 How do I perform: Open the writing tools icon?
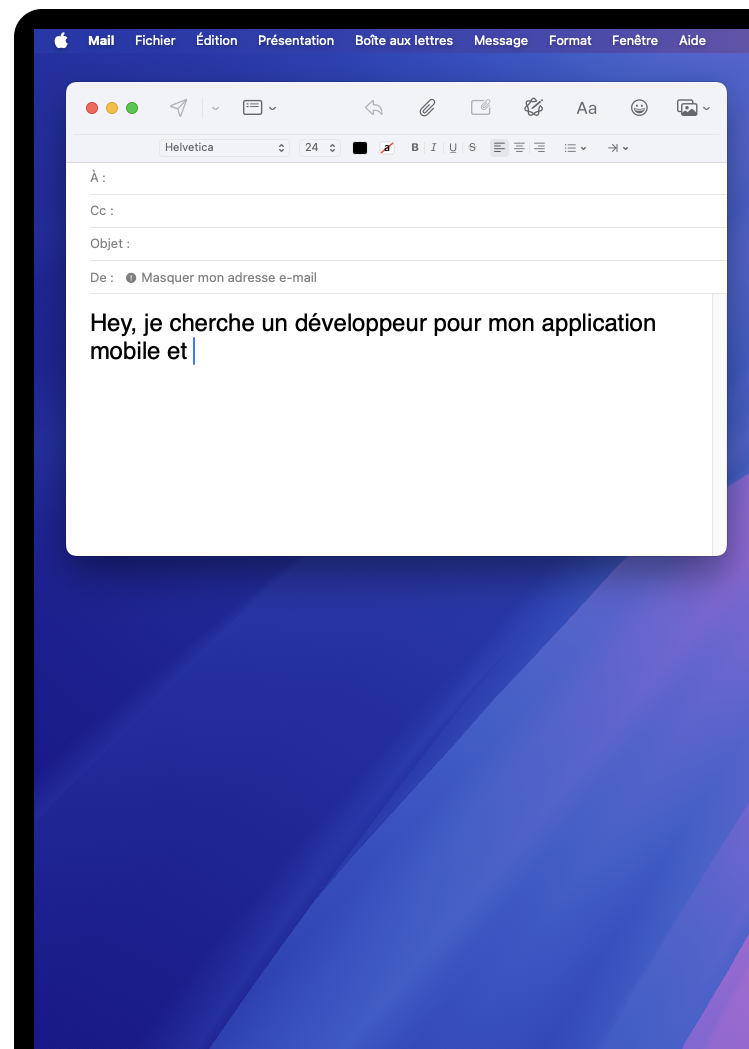[533, 108]
